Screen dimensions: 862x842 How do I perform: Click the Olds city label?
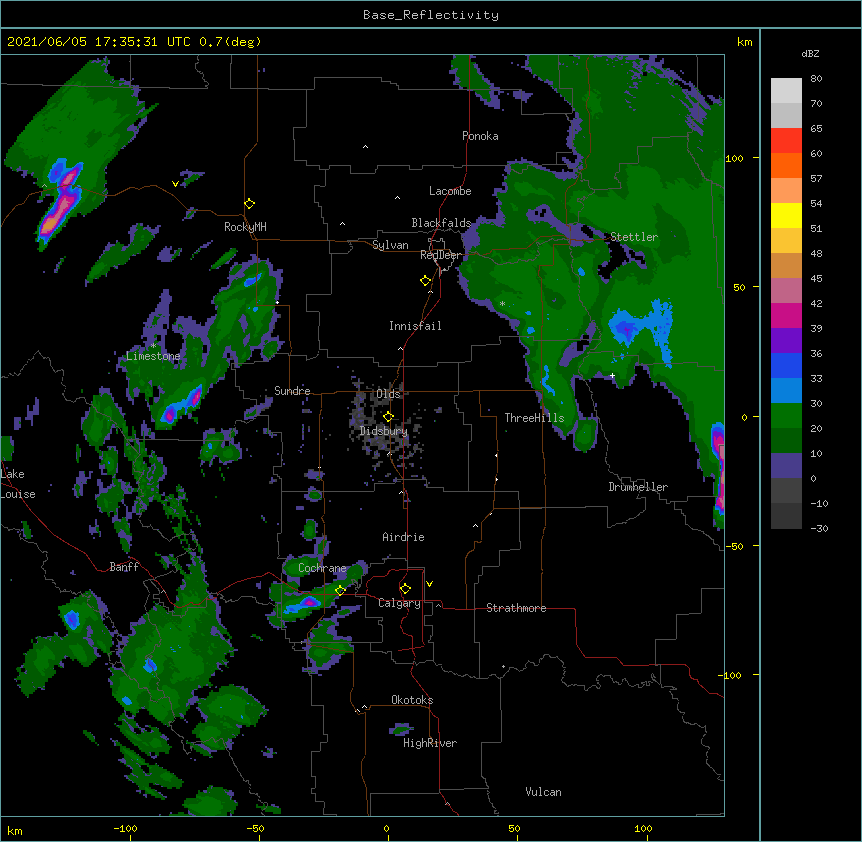[388, 394]
